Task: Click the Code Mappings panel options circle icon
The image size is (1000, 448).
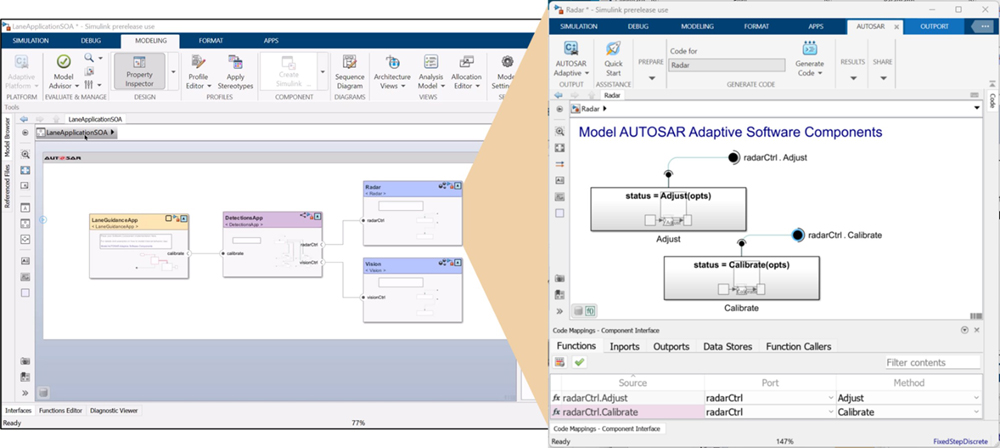Action: tap(964, 330)
